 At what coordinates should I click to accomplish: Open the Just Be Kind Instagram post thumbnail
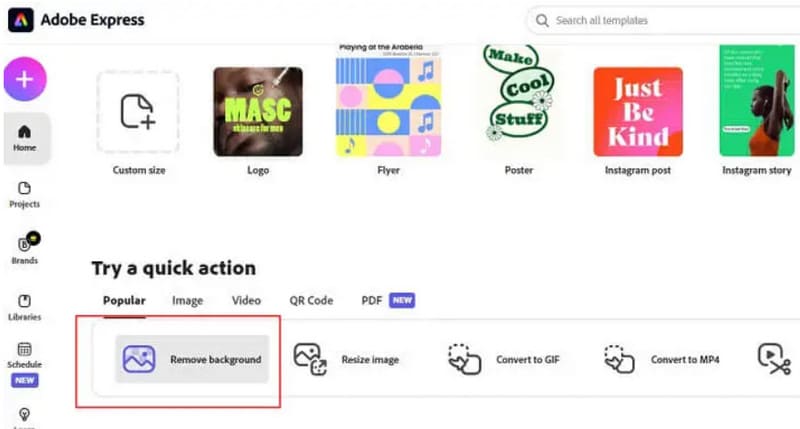click(x=638, y=111)
